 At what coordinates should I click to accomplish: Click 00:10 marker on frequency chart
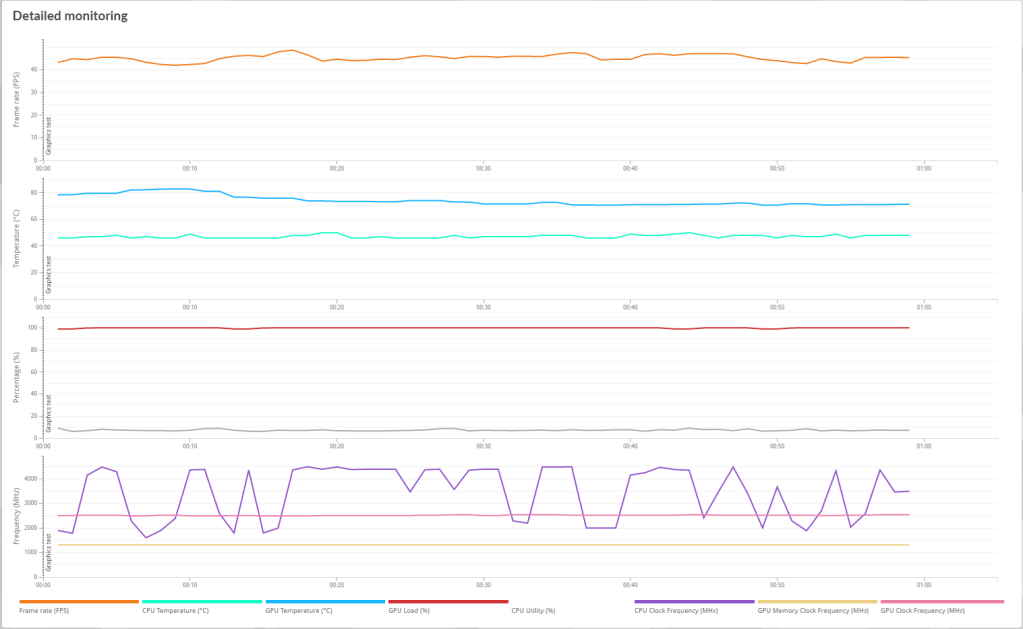click(x=189, y=585)
